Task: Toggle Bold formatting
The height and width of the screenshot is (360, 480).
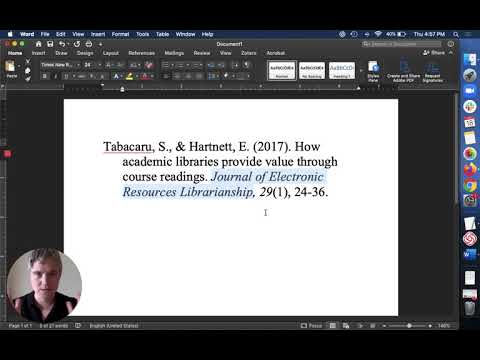Action: coord(45,76)
